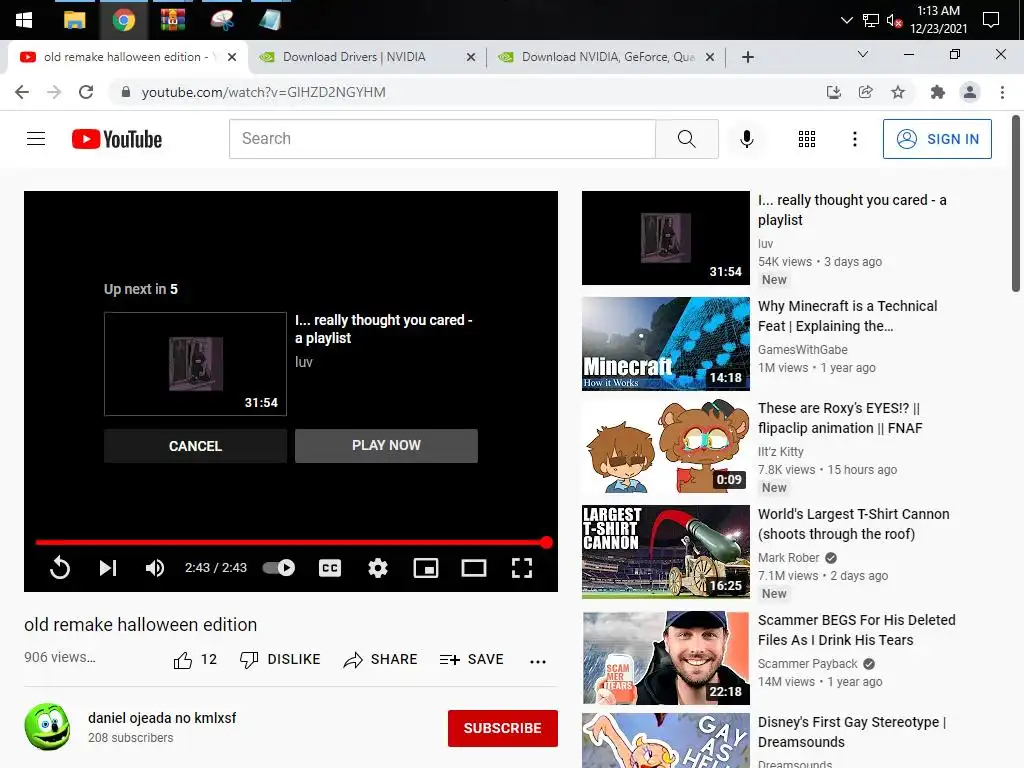The image size is (1024, 768).
Task: Open Mark Rober channel link
Action: click(x=788, y=558)
